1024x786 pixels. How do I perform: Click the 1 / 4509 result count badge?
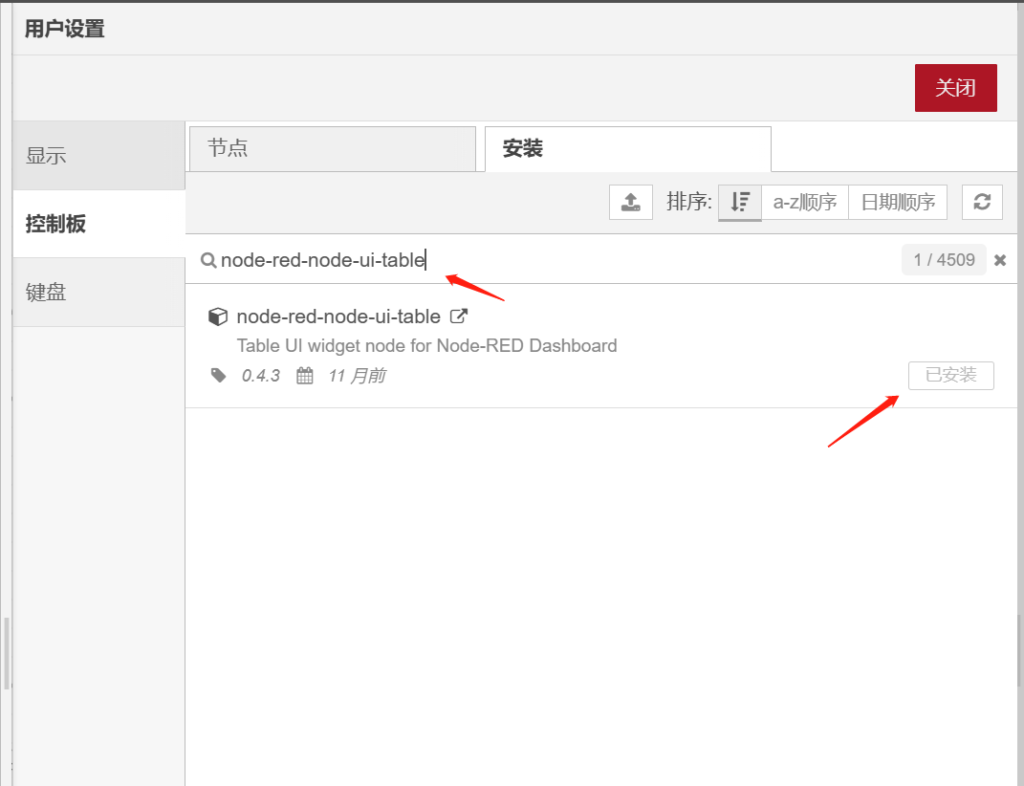coord(943,261)
